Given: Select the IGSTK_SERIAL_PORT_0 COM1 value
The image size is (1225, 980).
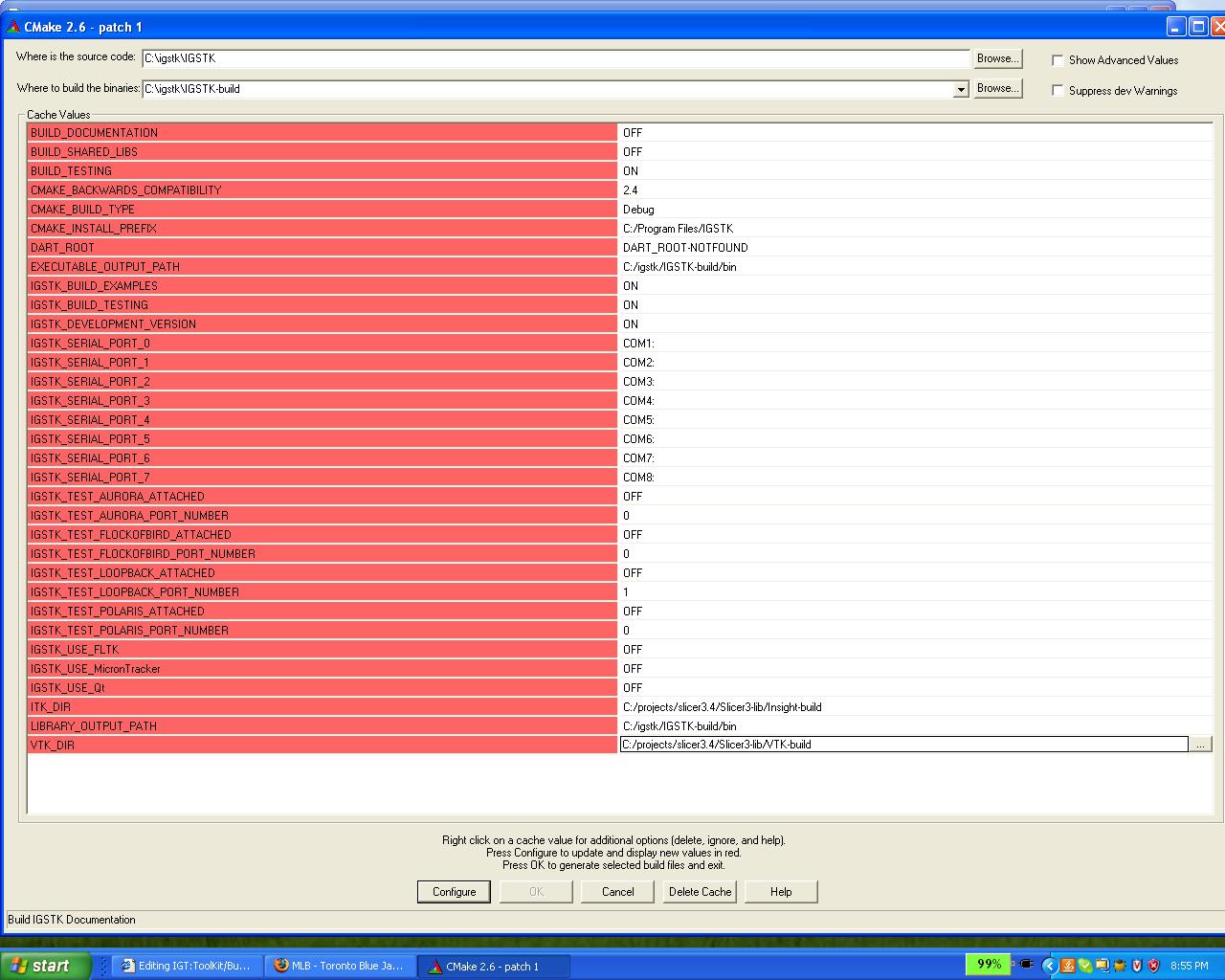Looking at the screenshot, I should [x=638, y=344].
